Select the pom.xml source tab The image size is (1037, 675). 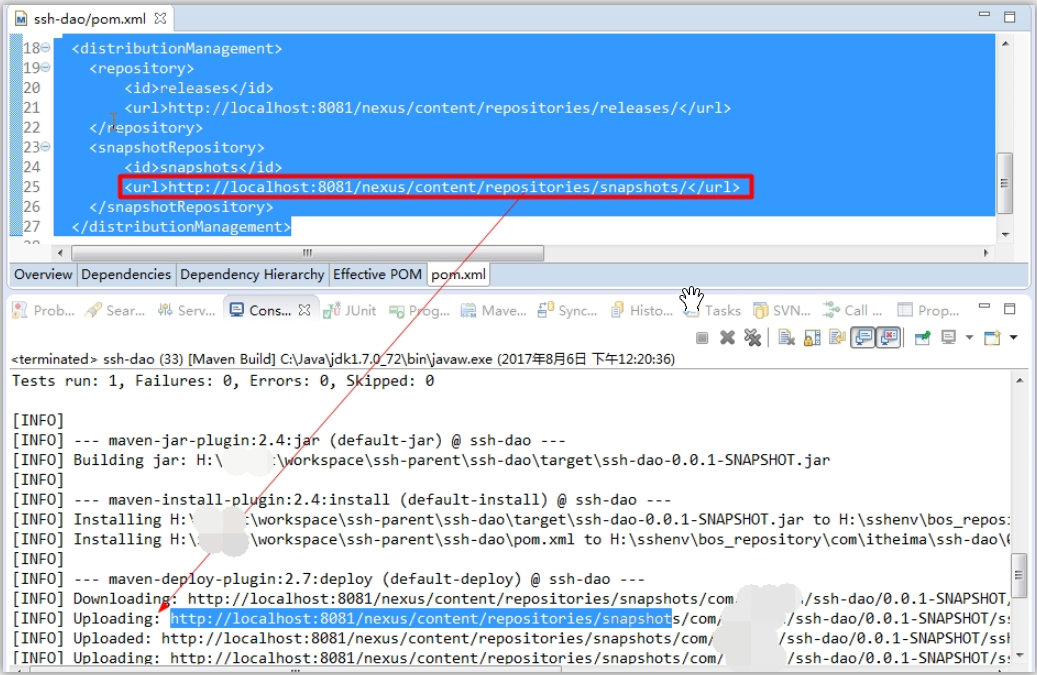pyautogui.click(x=458, y=274)
